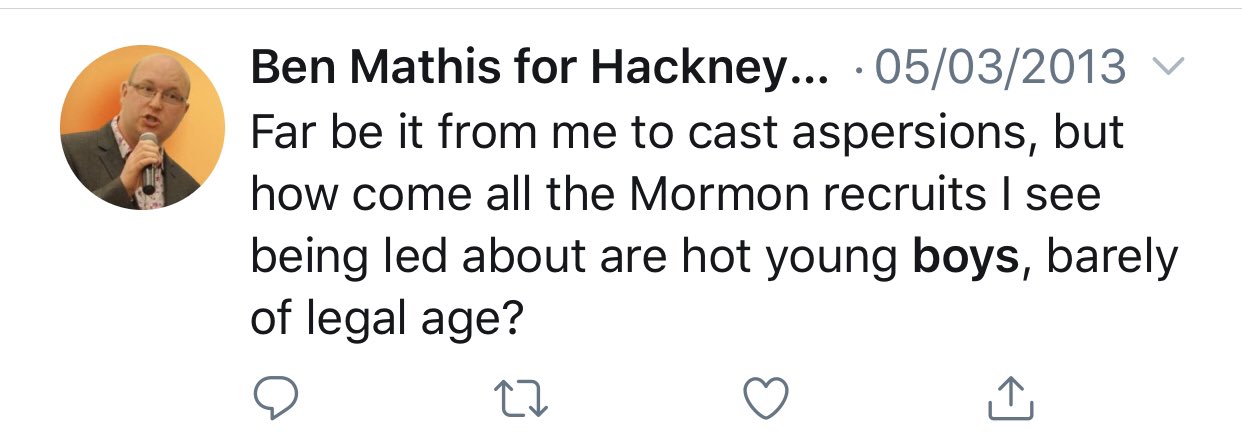Click the bold word "boys" in the tweet
Image resolution: width=1242 pixels, height=437 pixels.
click(x=965, y=259)
